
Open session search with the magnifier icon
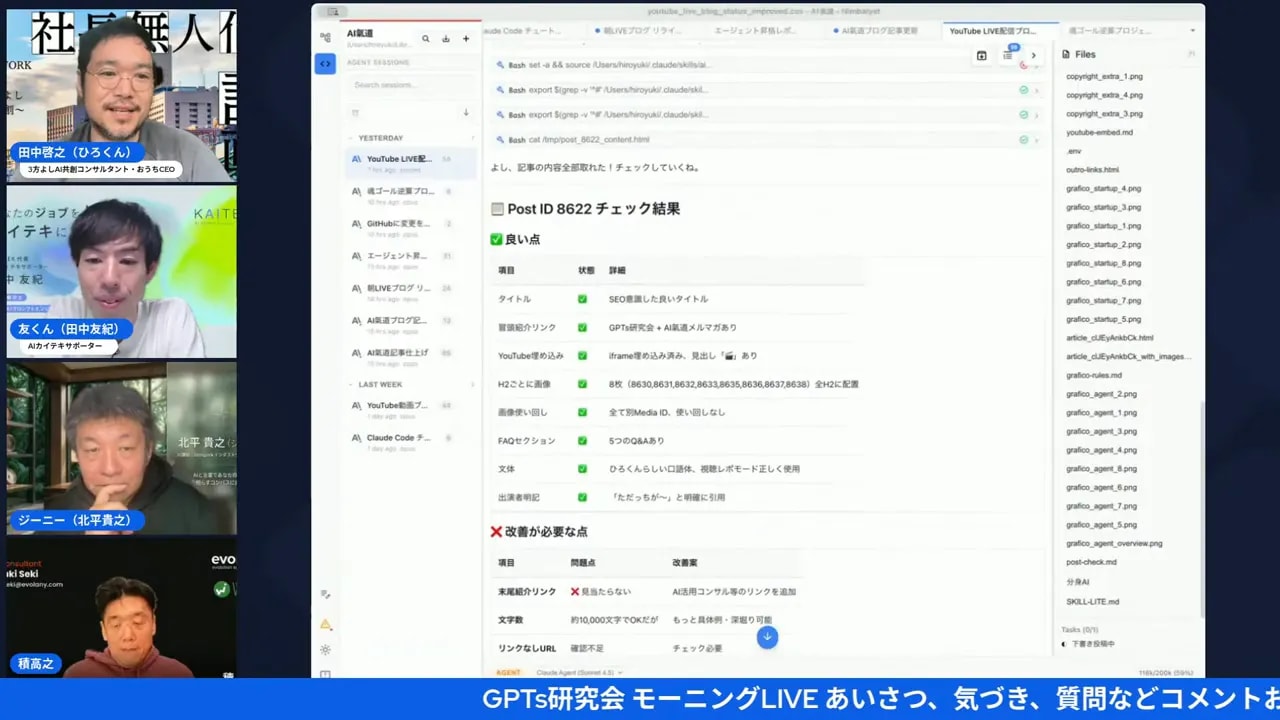point(426,39)
